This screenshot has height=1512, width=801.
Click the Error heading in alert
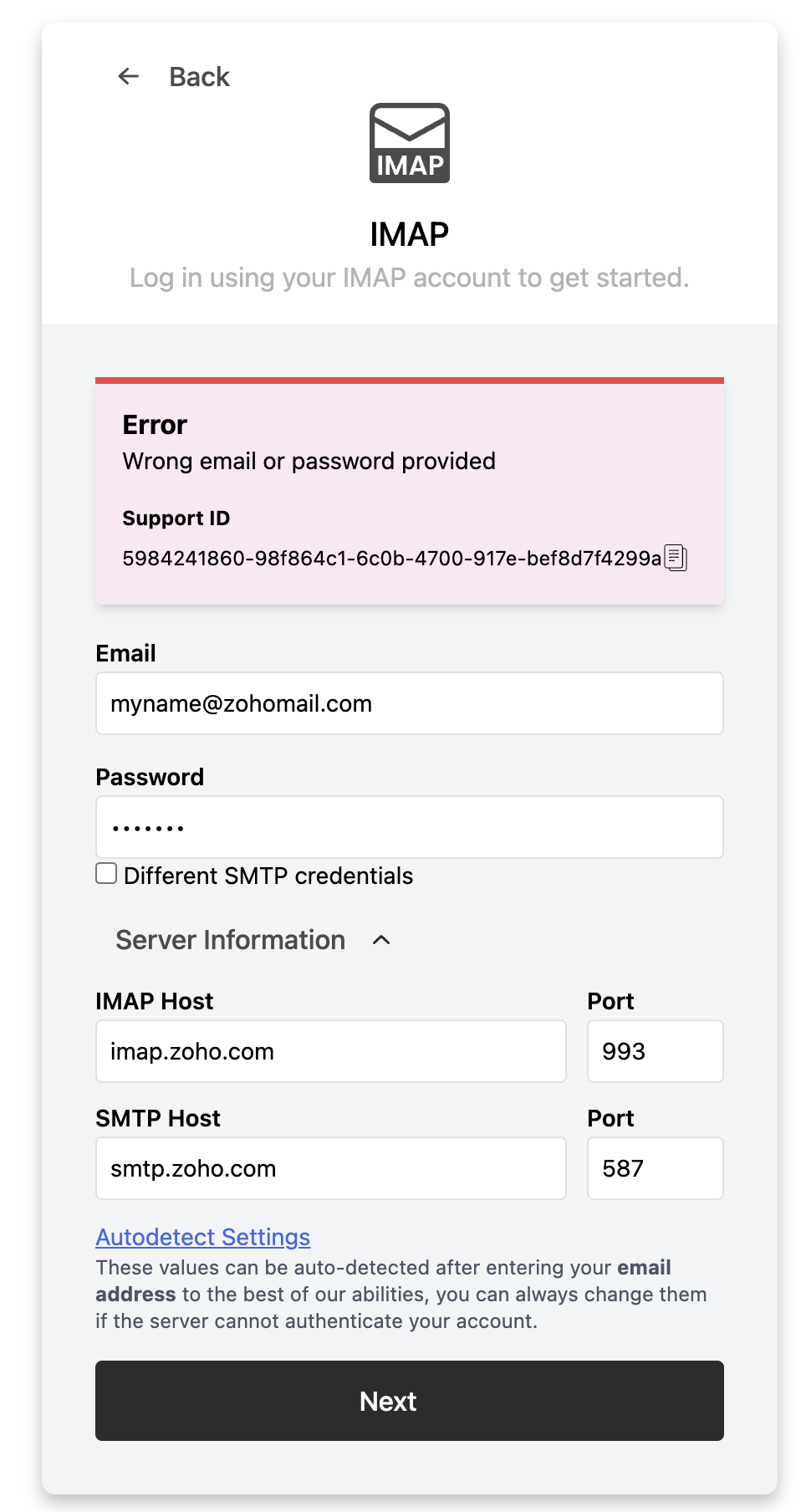tap(155, 425)
